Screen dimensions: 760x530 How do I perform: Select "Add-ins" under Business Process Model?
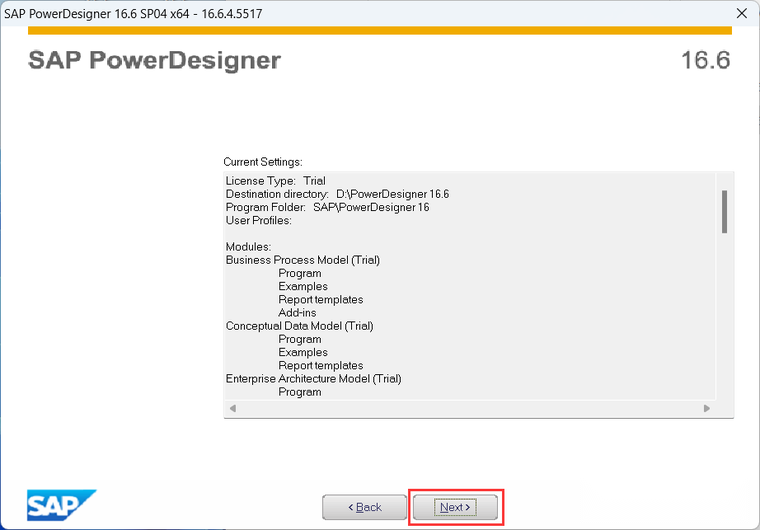point(297,313)
